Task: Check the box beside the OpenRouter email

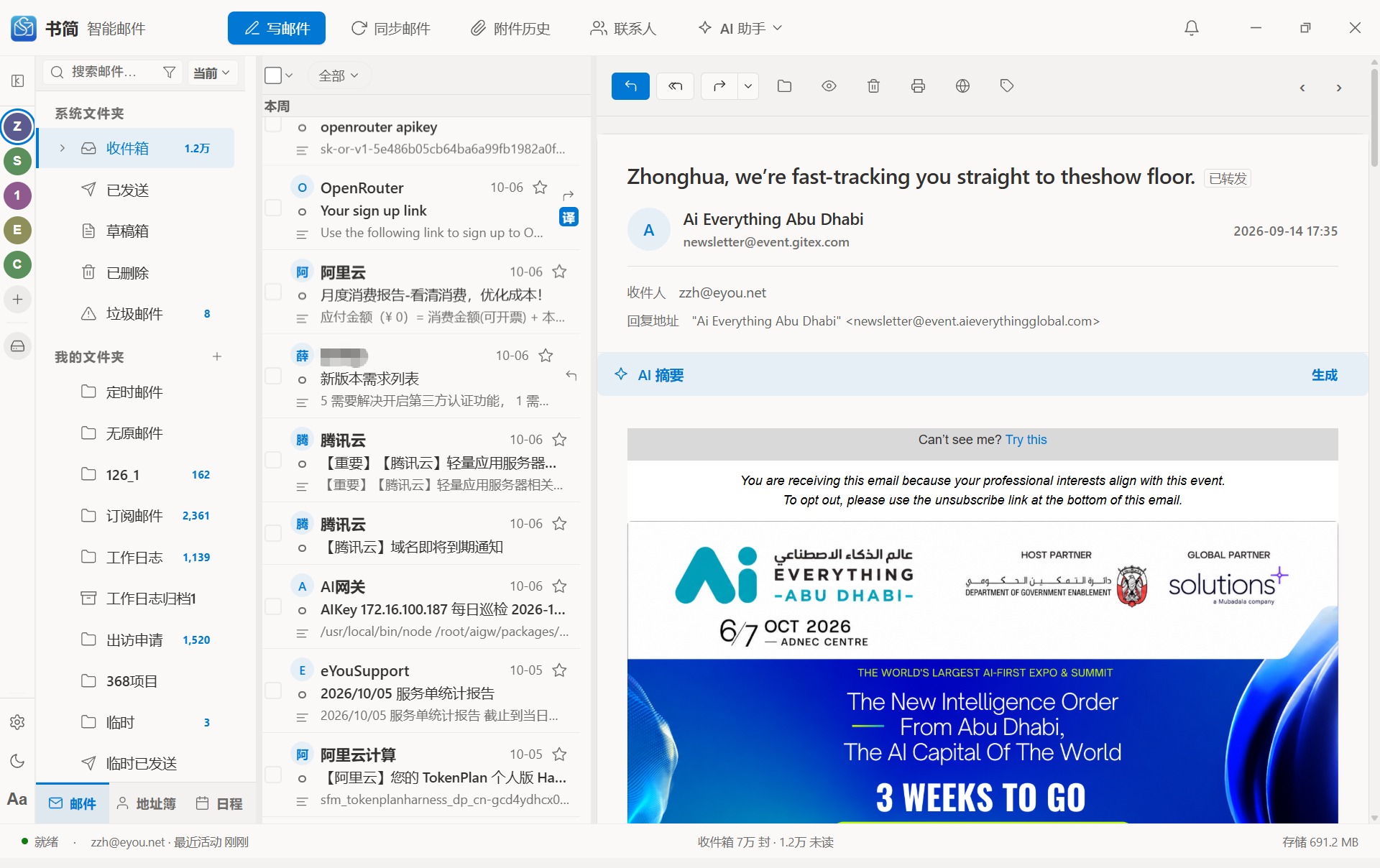Action: tap(273, 208)
